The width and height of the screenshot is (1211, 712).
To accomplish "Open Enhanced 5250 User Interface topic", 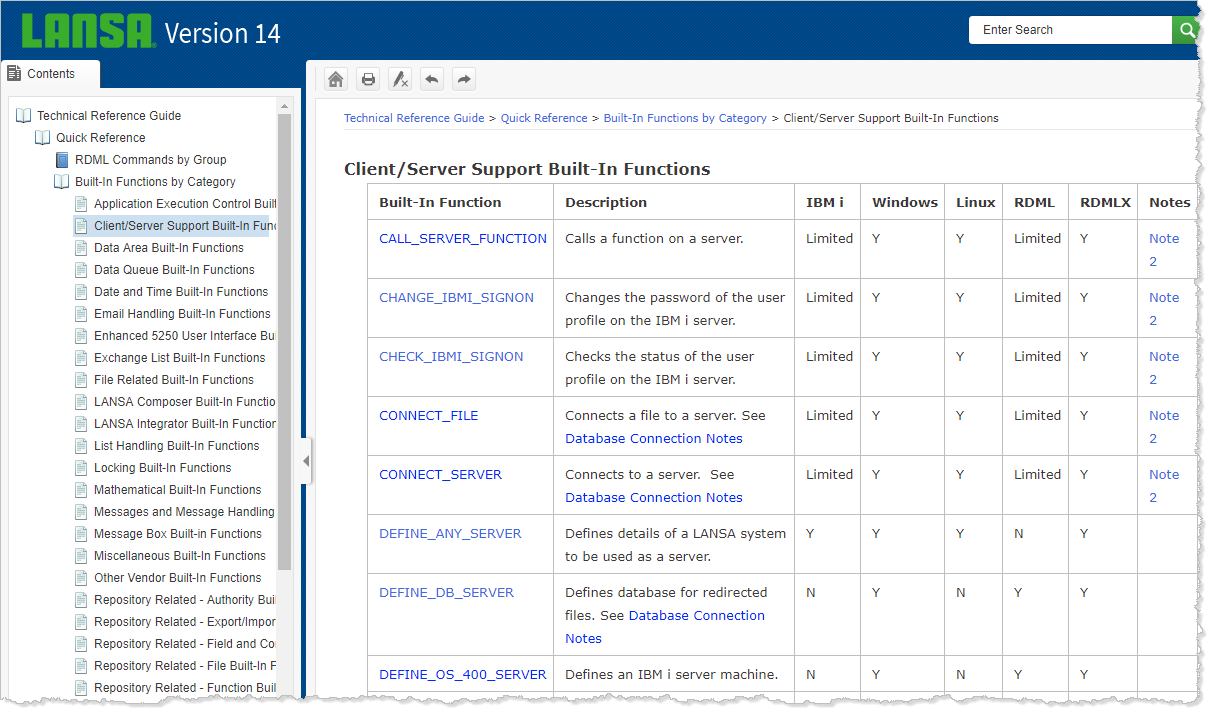I will (185, 336).
